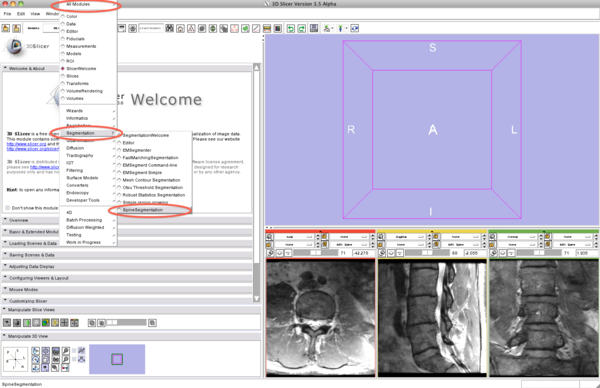Expand the Loading Scenes & Data section
Screen dimensions: 600x388
[127, 243]
